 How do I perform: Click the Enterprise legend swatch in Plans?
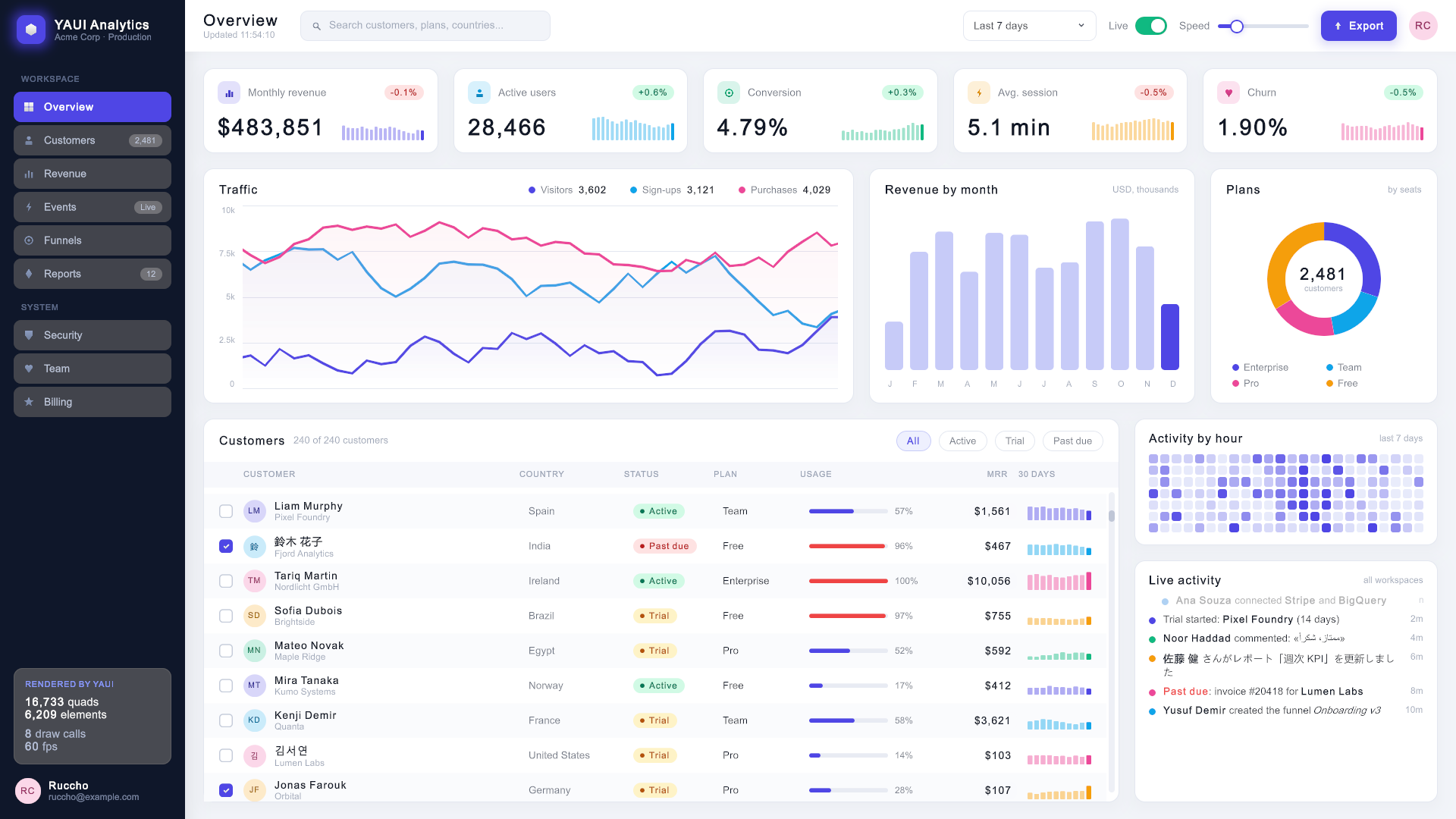[x=1235, y=368]
